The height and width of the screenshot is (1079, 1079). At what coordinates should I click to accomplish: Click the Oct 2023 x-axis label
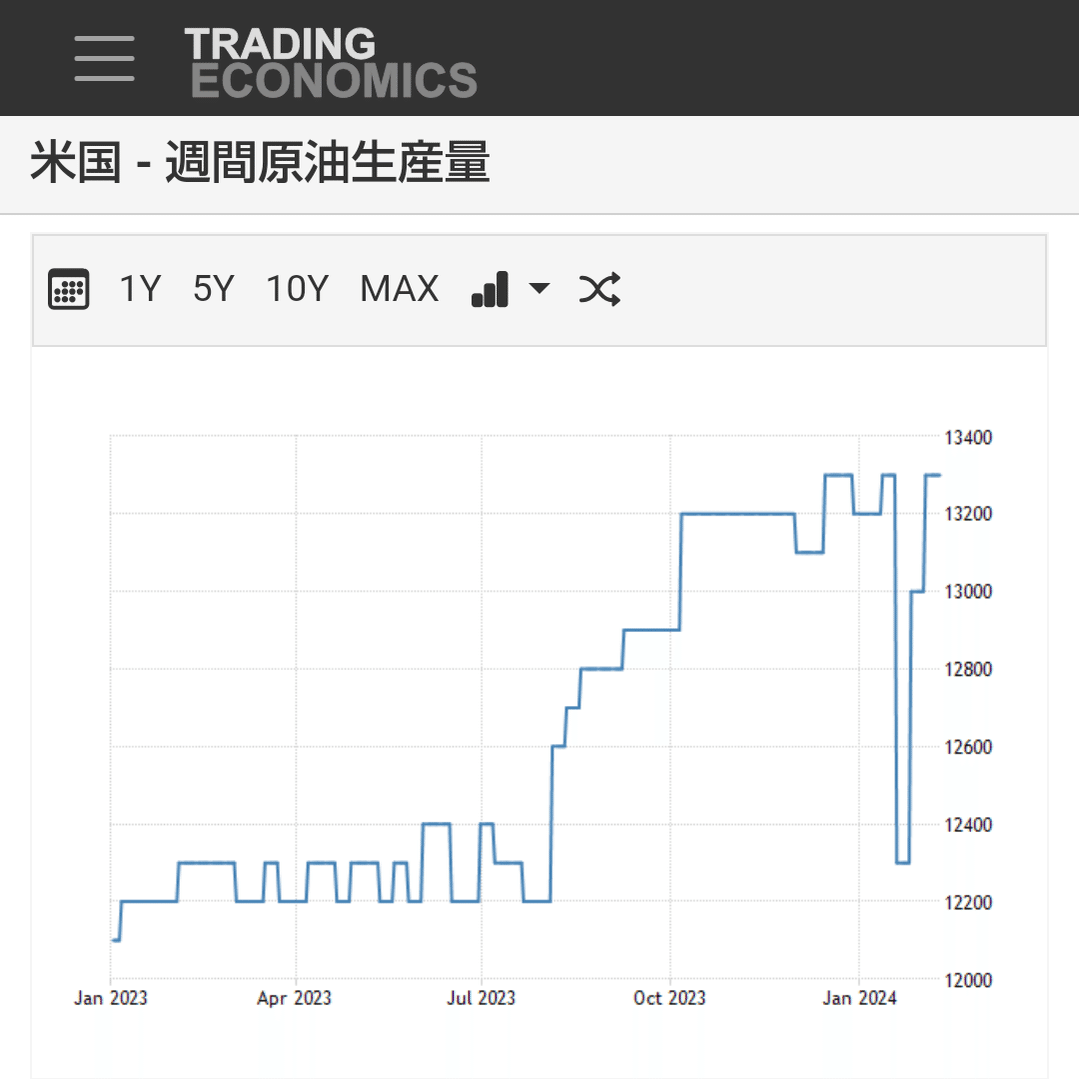click(x=670, y=998)
